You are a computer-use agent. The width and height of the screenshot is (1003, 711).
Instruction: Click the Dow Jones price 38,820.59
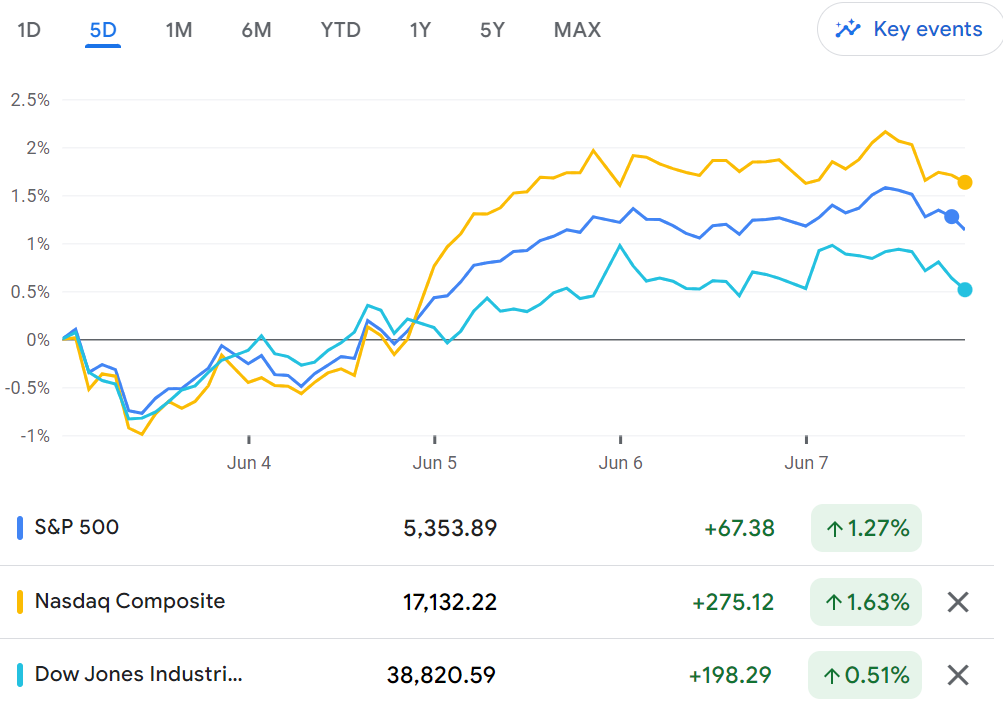(441, 675)
